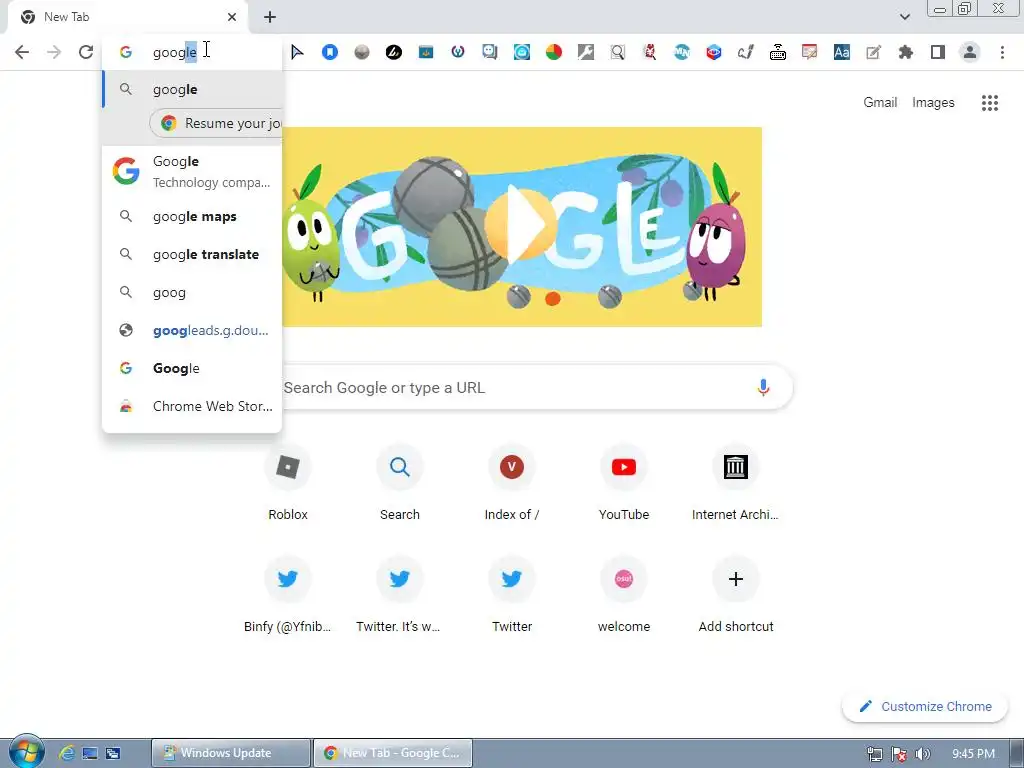Open the Internet Archive shortcut

point(735,483)
